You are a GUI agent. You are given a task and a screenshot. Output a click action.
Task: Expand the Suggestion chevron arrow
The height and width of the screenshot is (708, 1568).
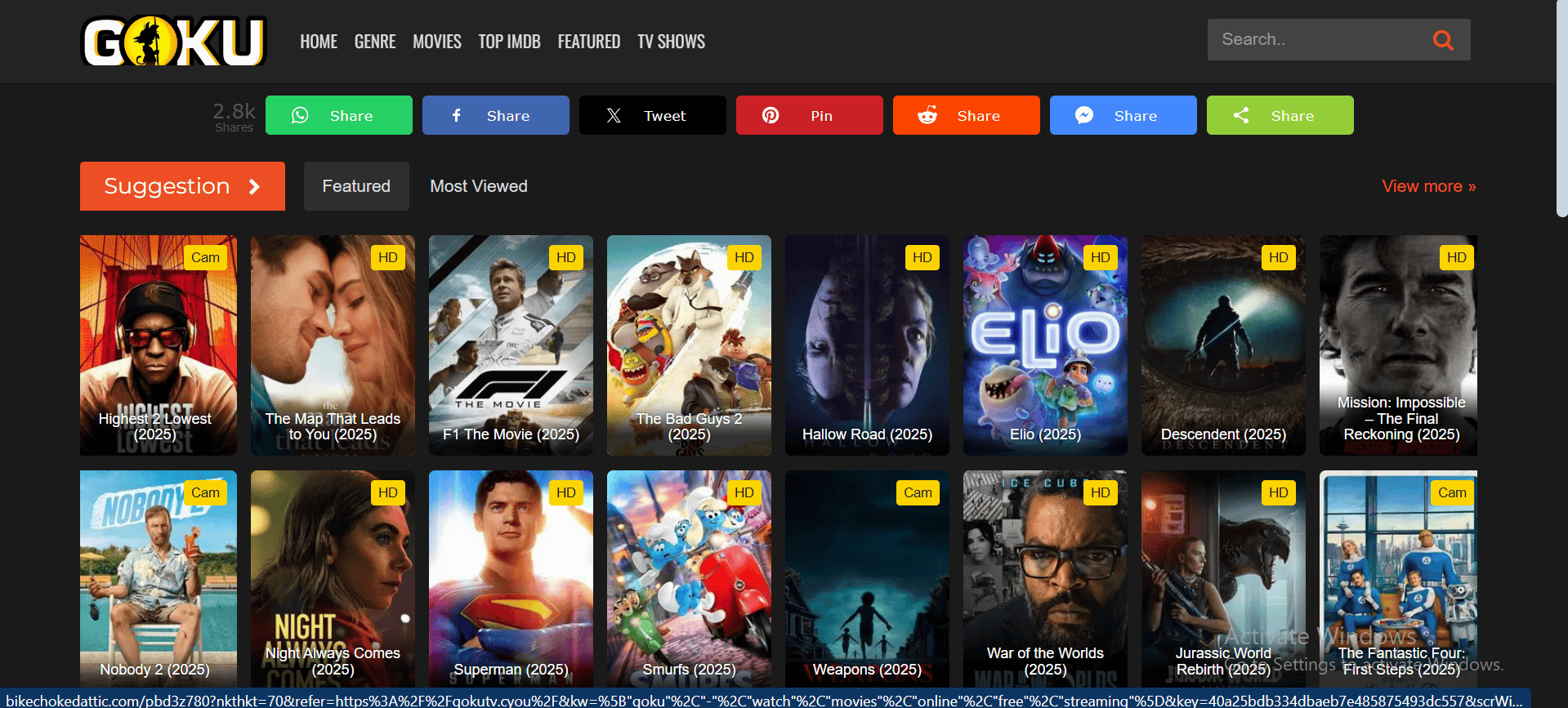click(x=254, y=186)
